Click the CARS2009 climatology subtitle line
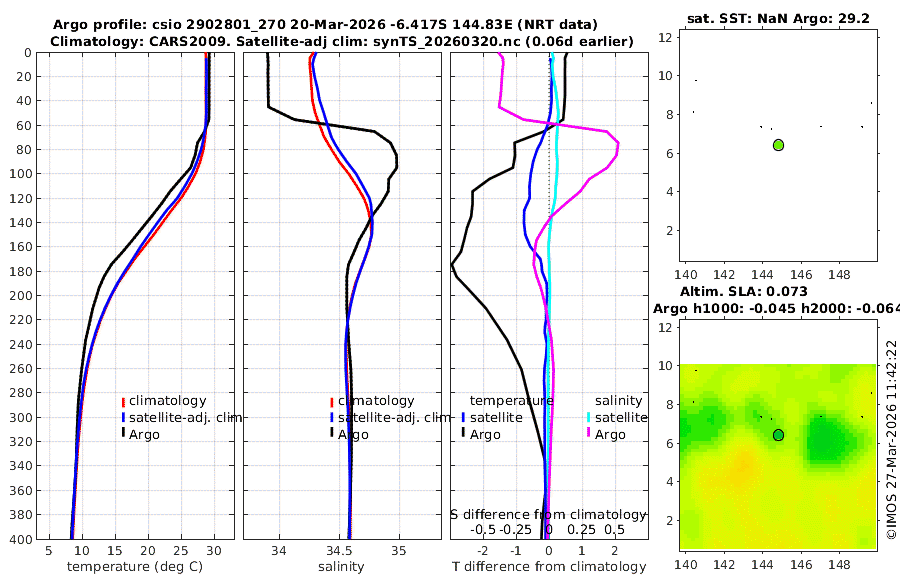Screen dimensions: 900x580 click(342, 41)
